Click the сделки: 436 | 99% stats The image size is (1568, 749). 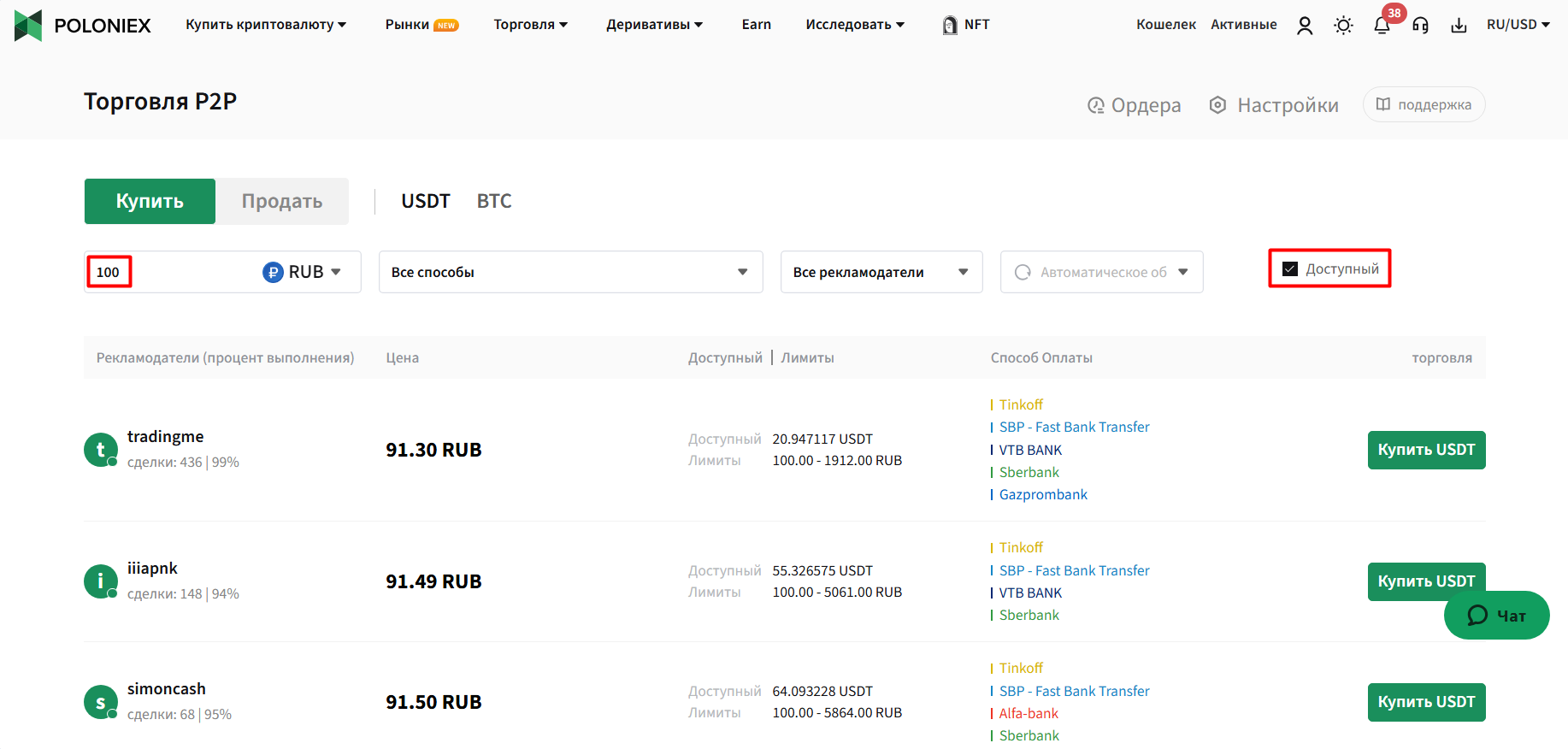pos(183,463)
